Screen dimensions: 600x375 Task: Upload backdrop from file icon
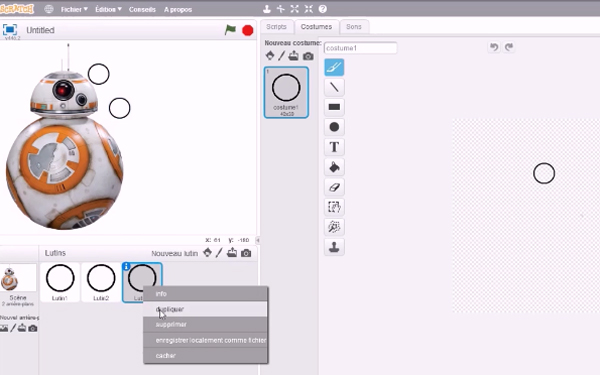click(22, 328)
